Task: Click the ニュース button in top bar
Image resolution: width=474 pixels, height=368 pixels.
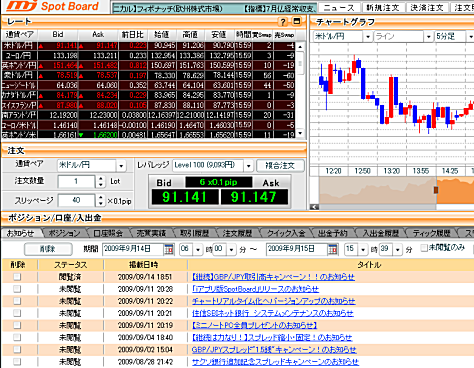Action: coord(339,7)
